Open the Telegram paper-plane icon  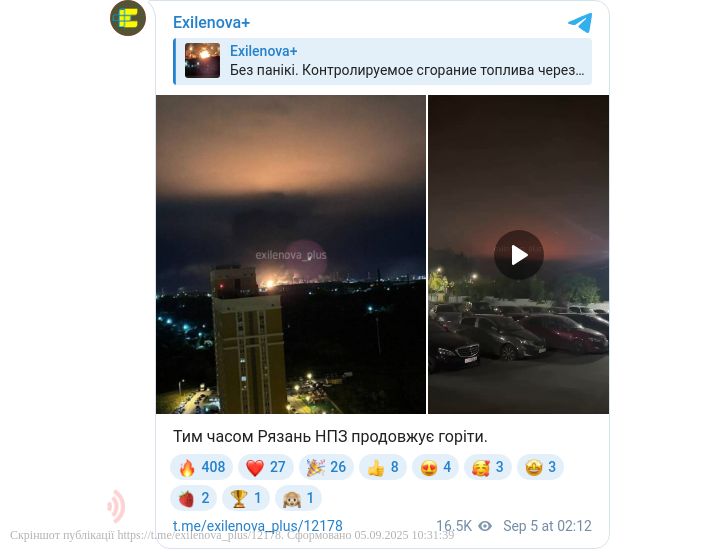point(580,23)
